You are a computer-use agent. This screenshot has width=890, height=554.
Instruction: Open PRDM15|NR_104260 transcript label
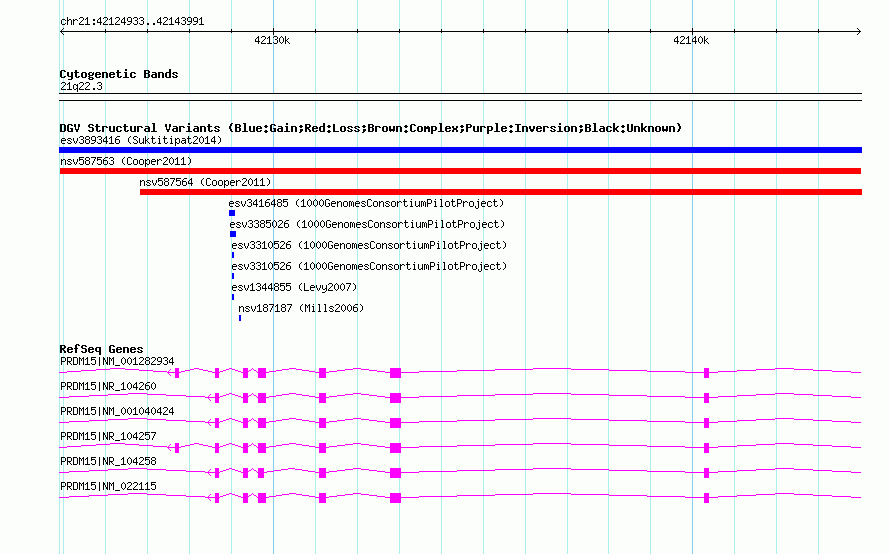coord(108,386)
